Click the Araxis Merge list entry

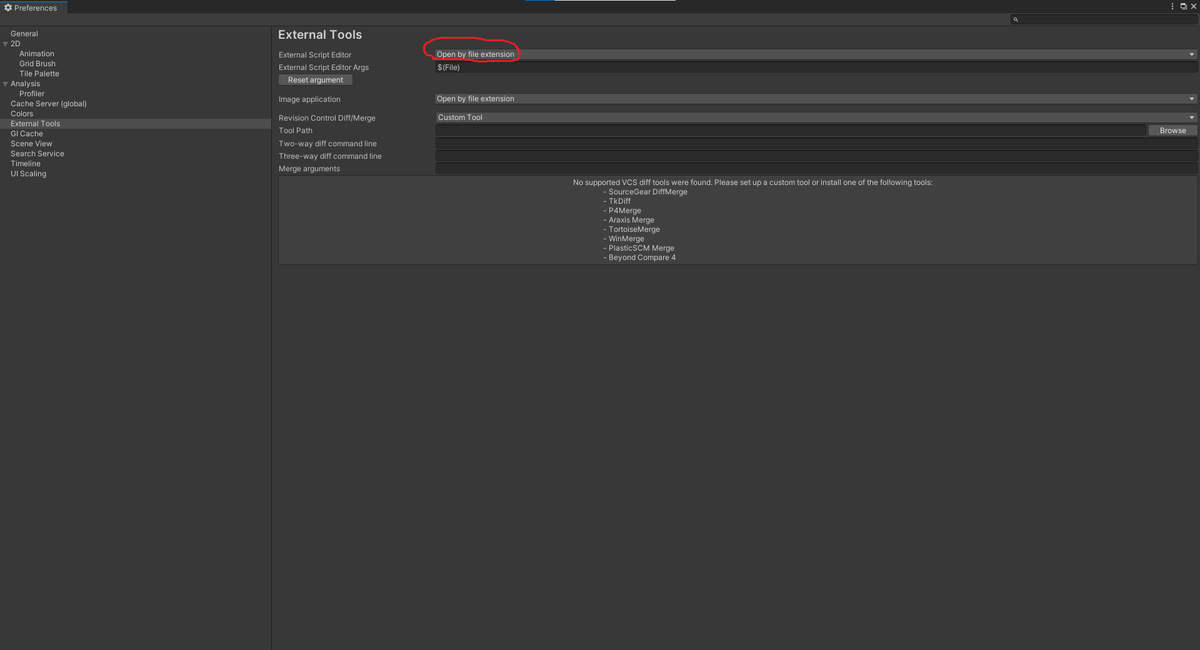[629, 220]
